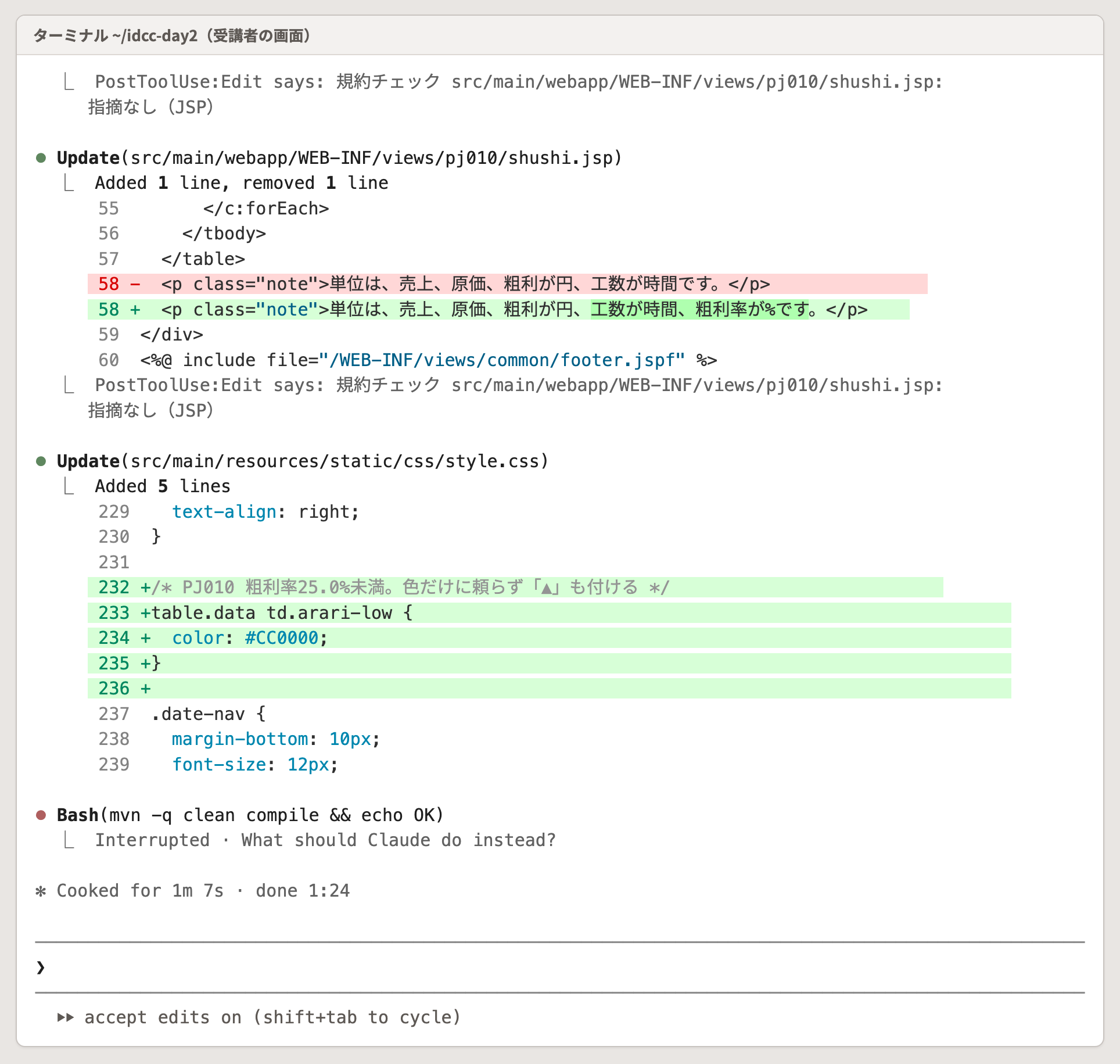Viewport: 1120px width, 1064px height.
Task: Click the first PostToolUse:Edit says message at top
Action: (515, 94)
